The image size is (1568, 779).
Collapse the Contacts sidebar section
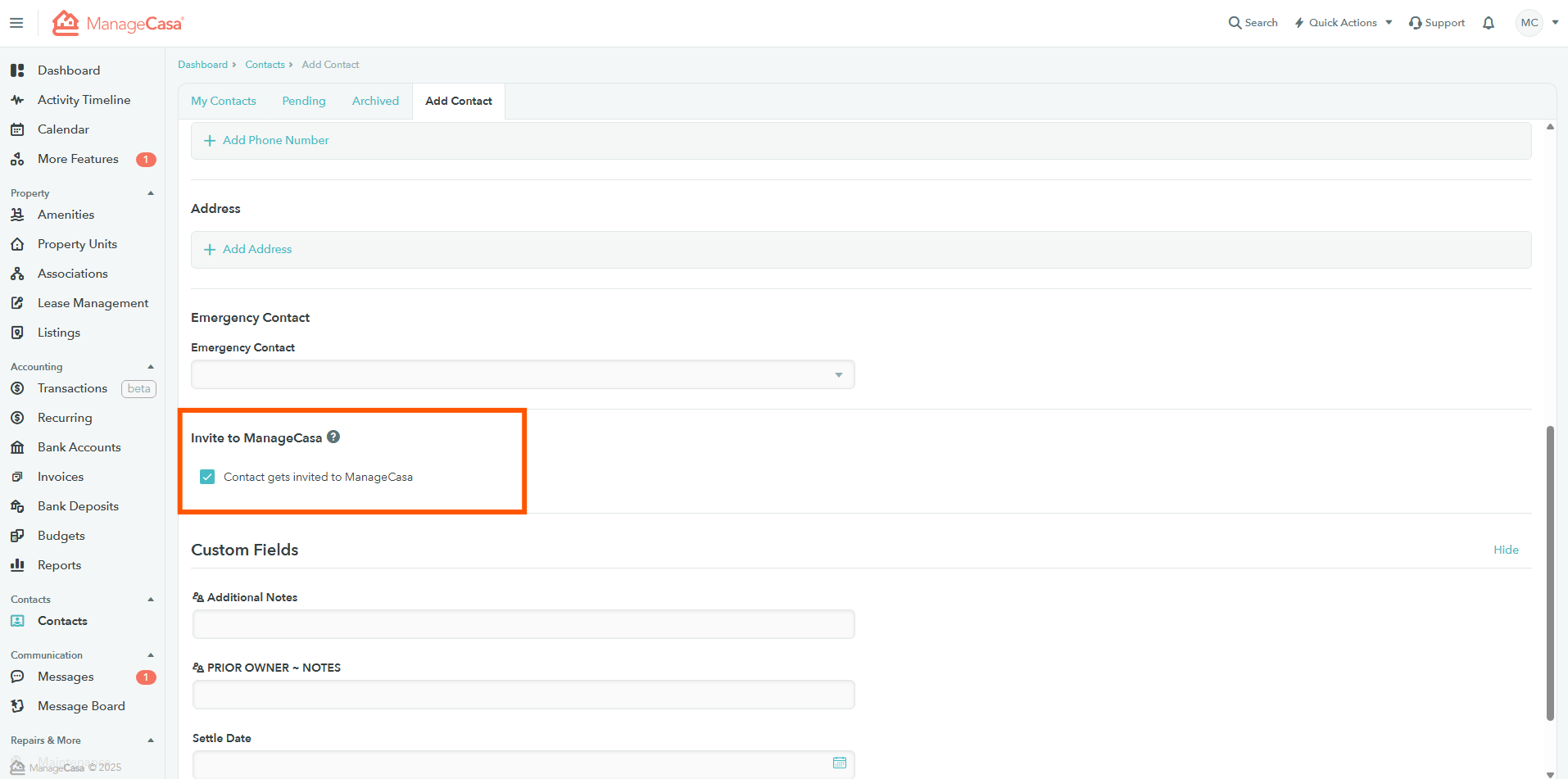(x=151, y=600)
